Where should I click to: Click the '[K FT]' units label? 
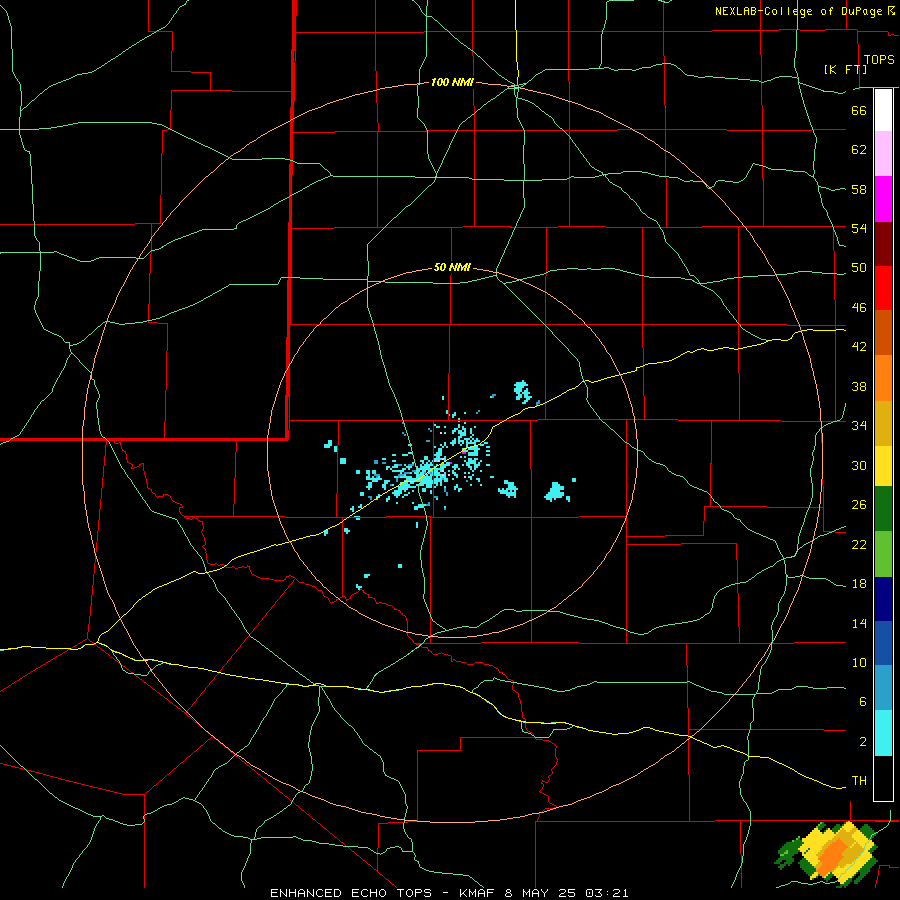845,69
